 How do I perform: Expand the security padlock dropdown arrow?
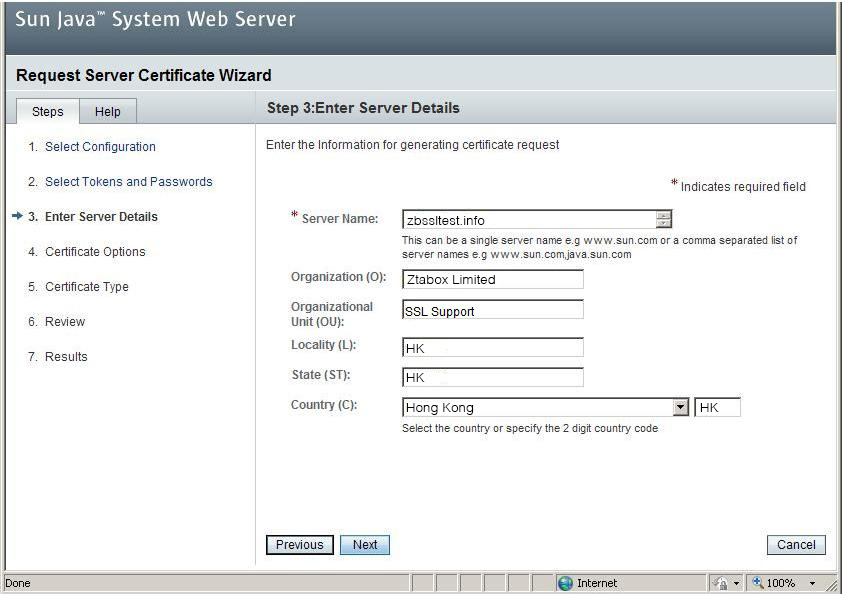(x=736, y=583)
